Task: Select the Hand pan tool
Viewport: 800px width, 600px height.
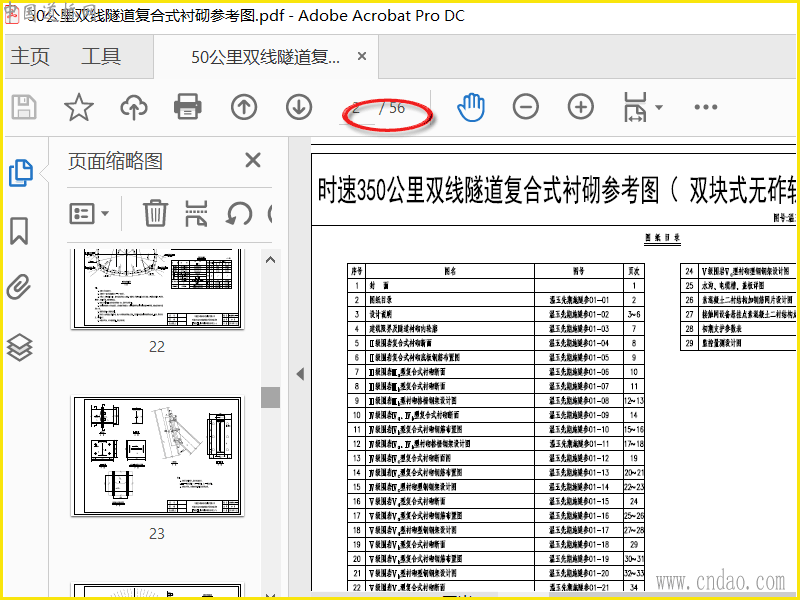Action: [x=470, y=107]
